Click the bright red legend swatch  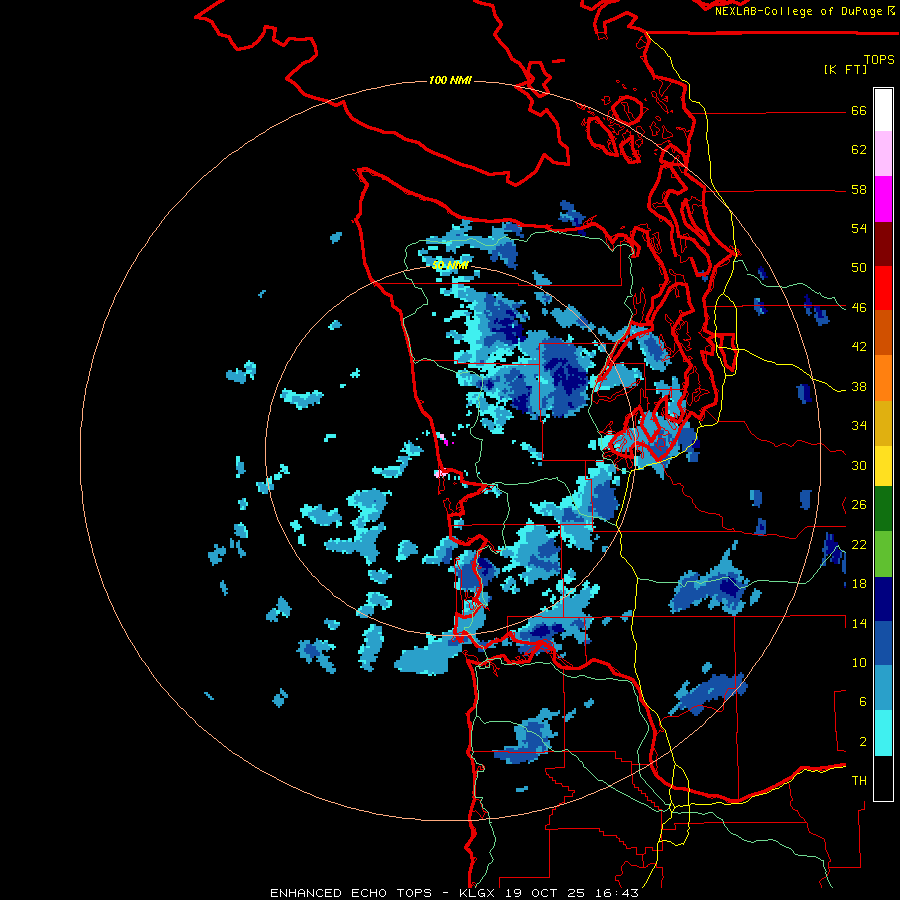click(x=883, y=288)
